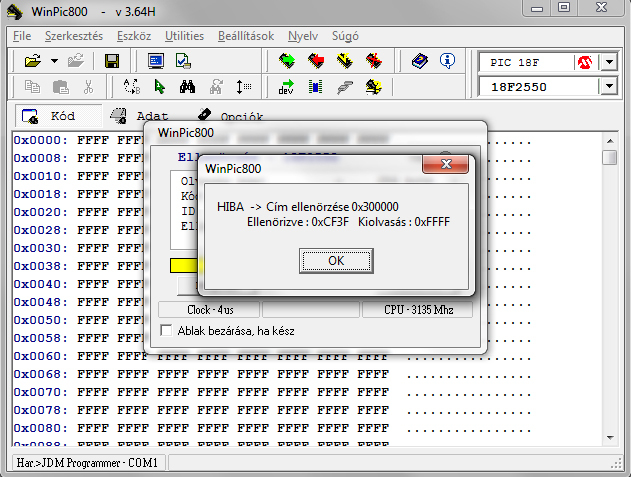Click the copy pages toolbar icon

(x=32, y=87)
